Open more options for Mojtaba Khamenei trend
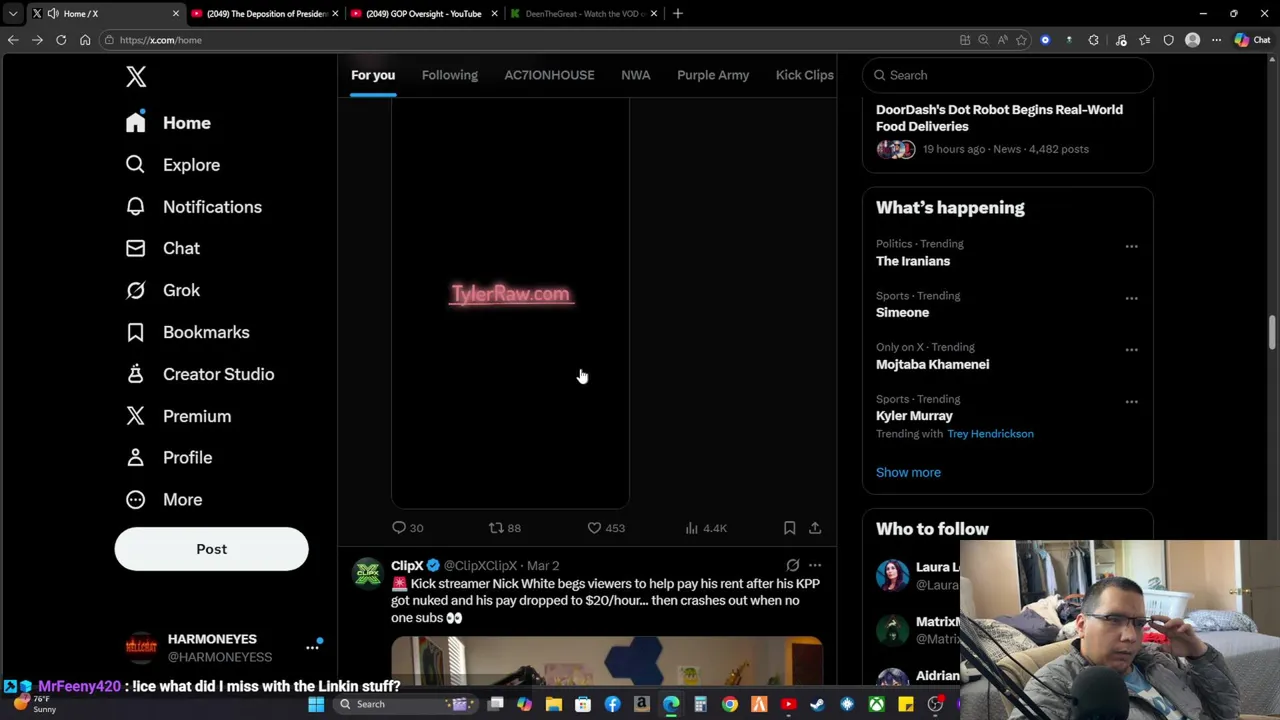 (1131, 350)
